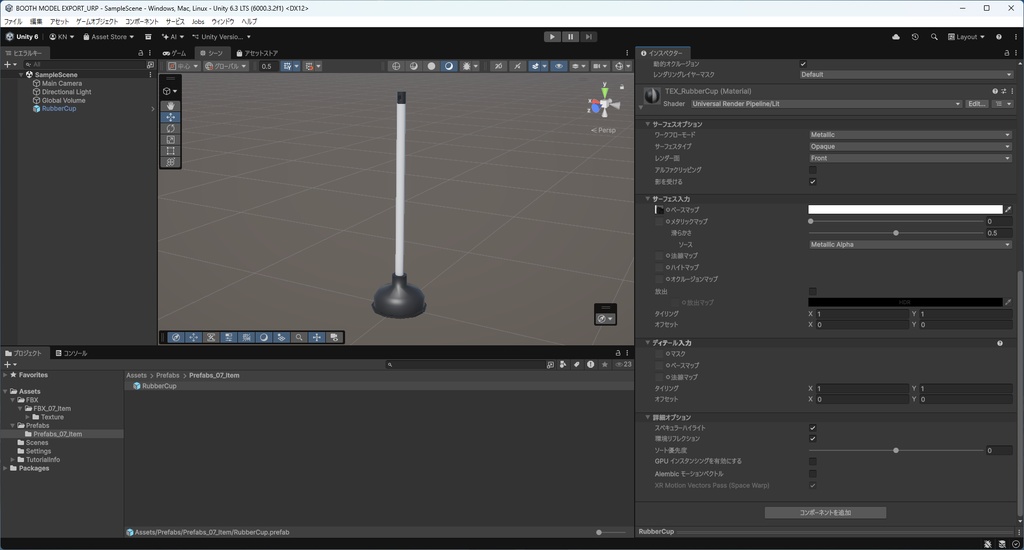
Task: Select the Hand view tool
Action: pos(170,106)
